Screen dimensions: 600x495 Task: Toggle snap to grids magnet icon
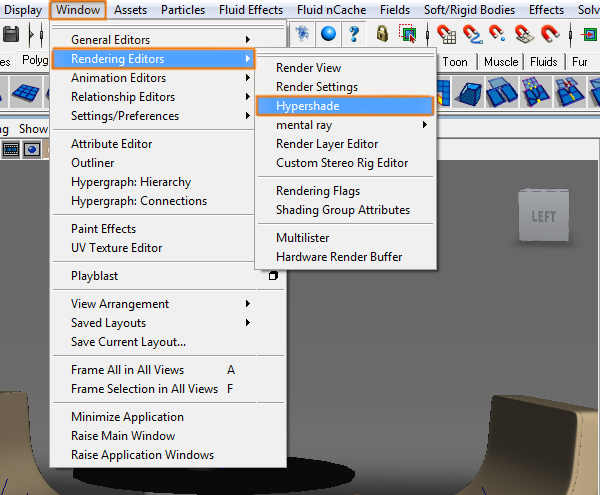(x=447, y=34)
